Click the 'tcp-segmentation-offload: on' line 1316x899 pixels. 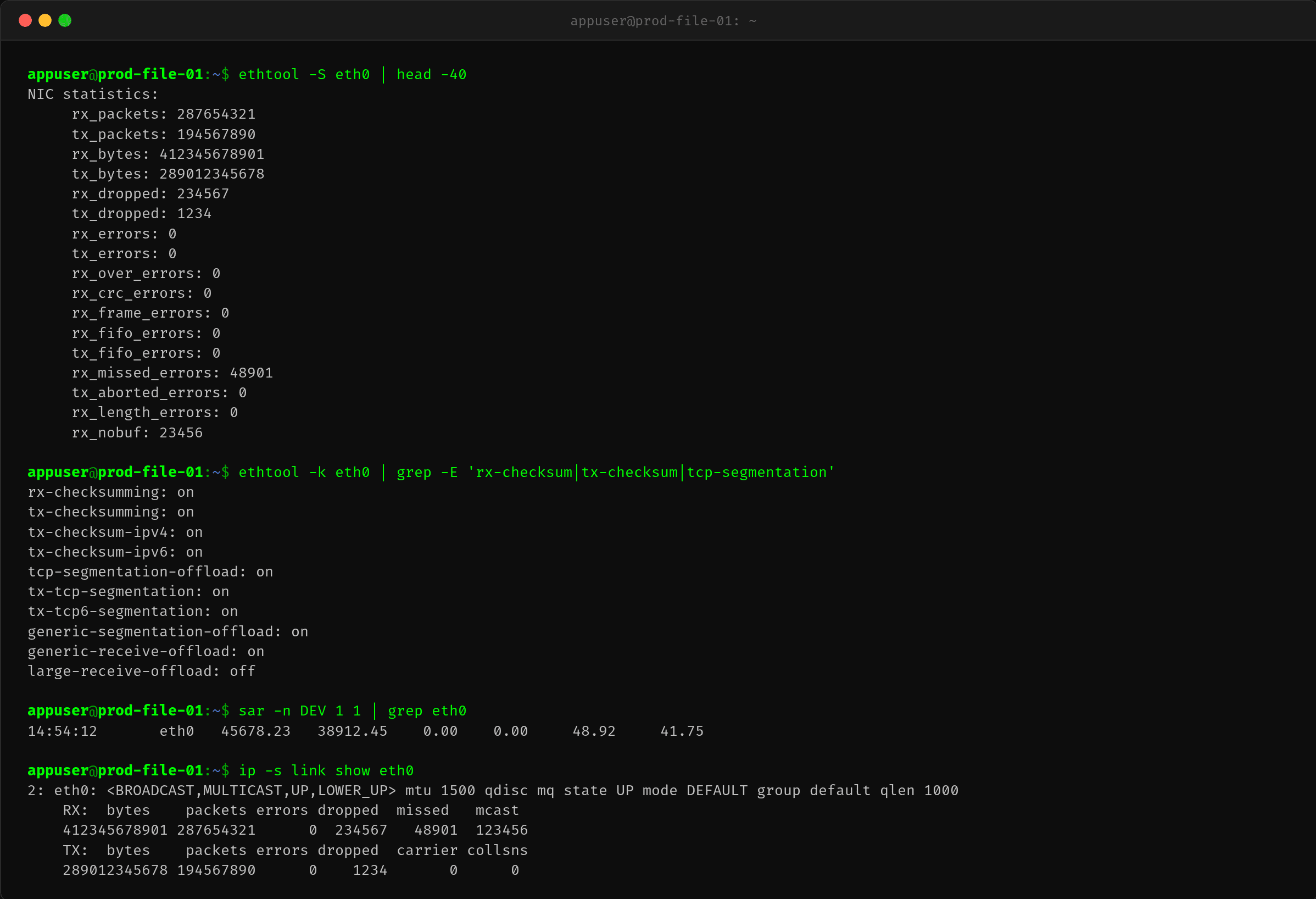click(150, 571)
